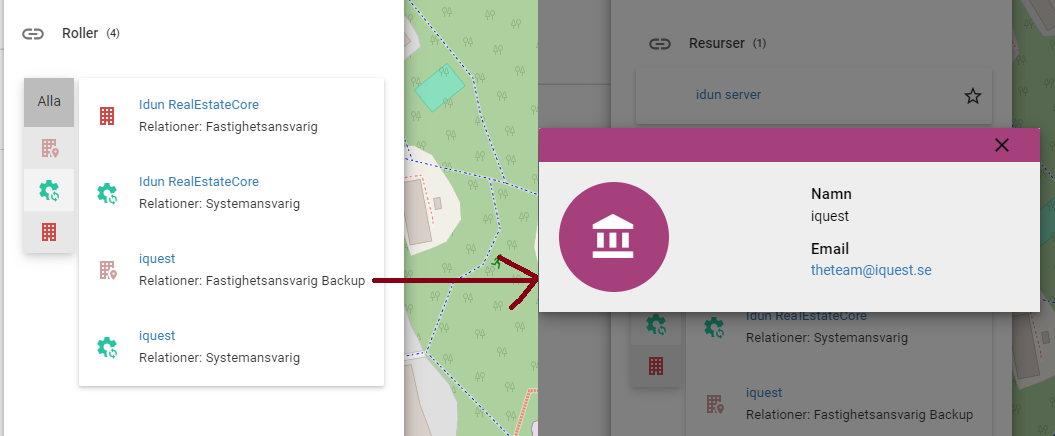Click building-pin icon of iquest Backup row
Image resolution: width=1055 pixels, height=436 pixels.
(x=108, y=270)
